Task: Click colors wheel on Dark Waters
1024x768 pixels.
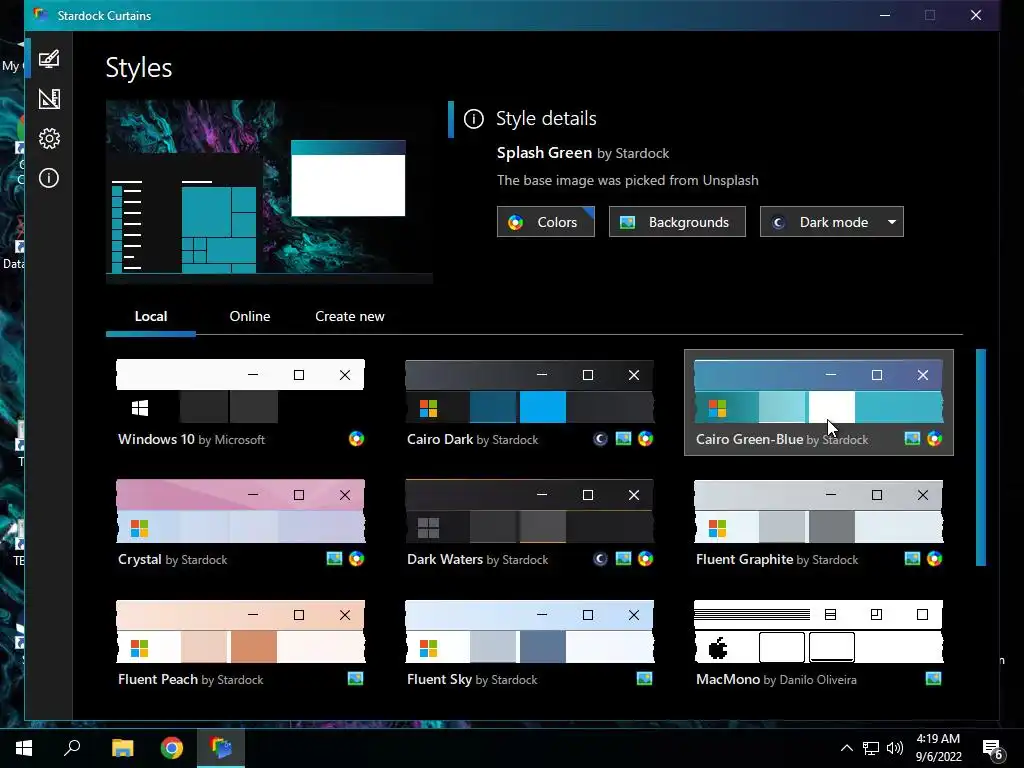Action: click(x=645, y=559)
